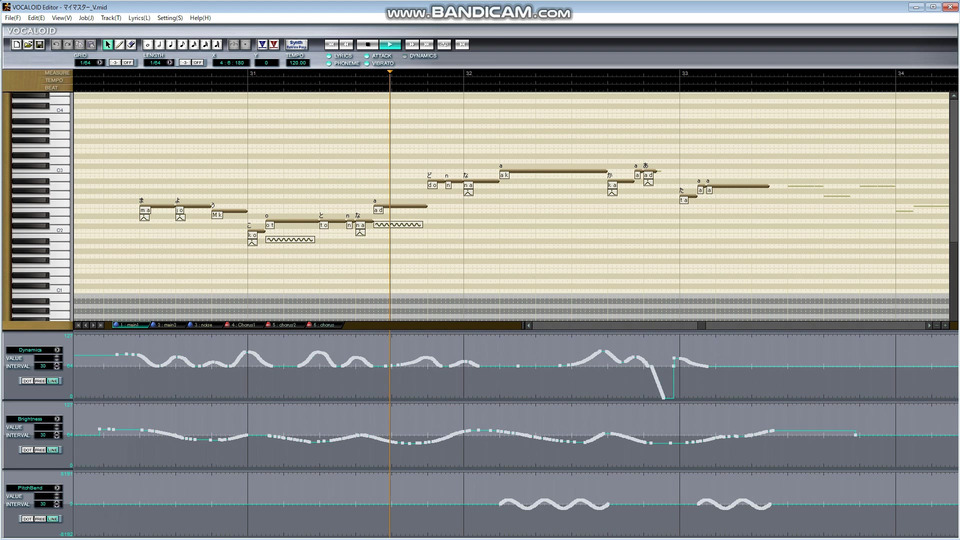
Task: Jump to the end of the song
Action: (x=427, y=45)
